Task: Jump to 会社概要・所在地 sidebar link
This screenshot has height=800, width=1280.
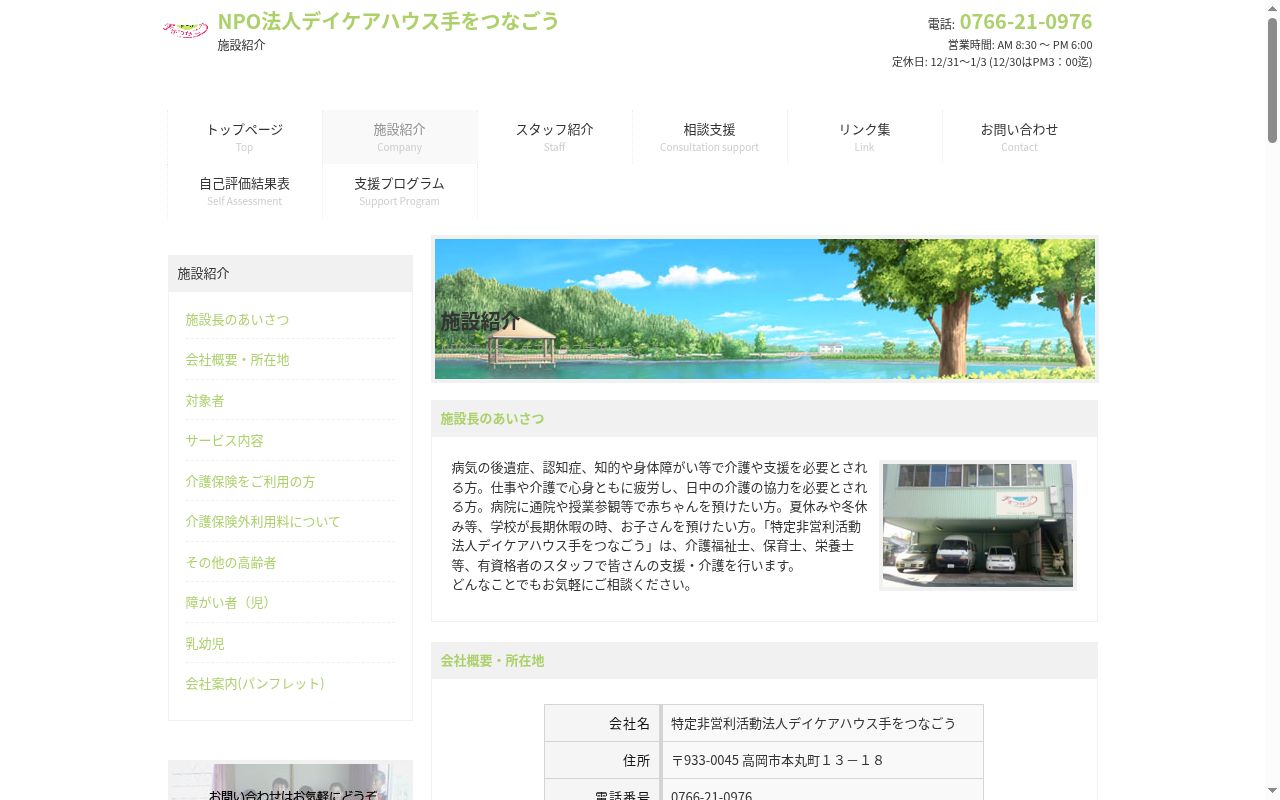Action: tap(237, 359)
